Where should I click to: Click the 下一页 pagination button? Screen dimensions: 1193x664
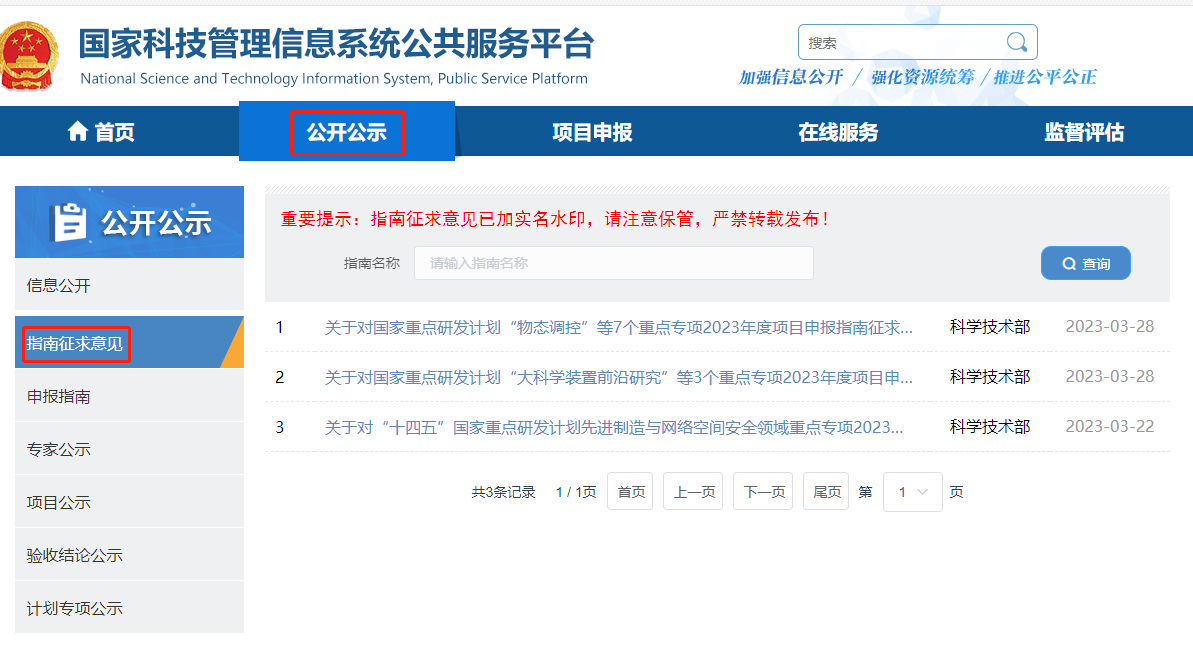tap(762, 492)
